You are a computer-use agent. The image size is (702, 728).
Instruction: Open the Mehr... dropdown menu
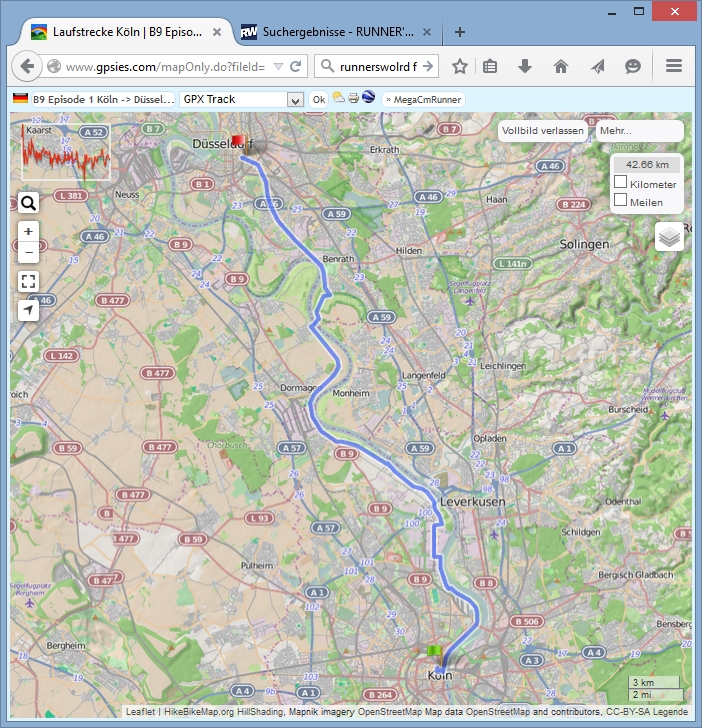coord(638,131)
